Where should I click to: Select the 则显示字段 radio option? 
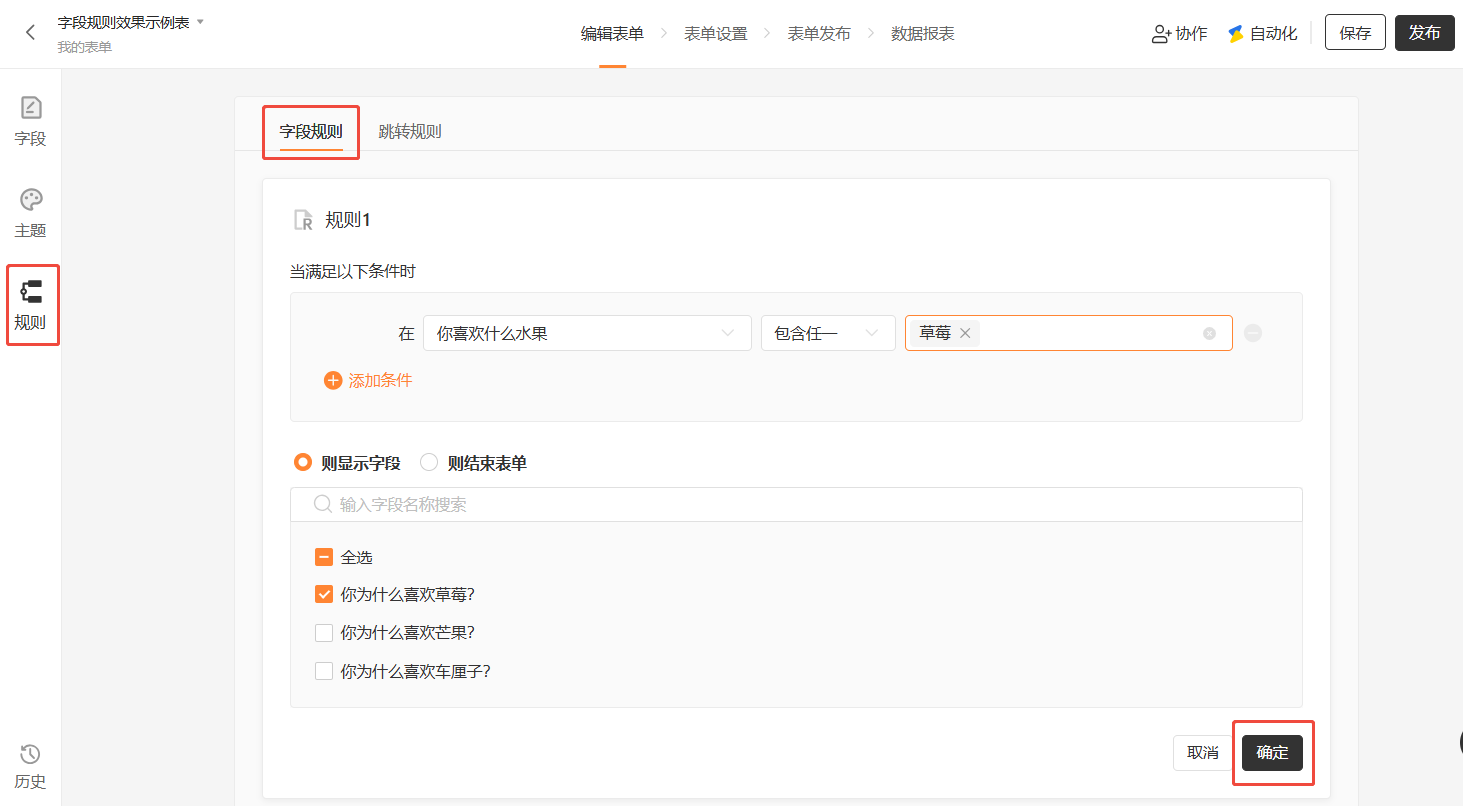(x=303, y=462)
